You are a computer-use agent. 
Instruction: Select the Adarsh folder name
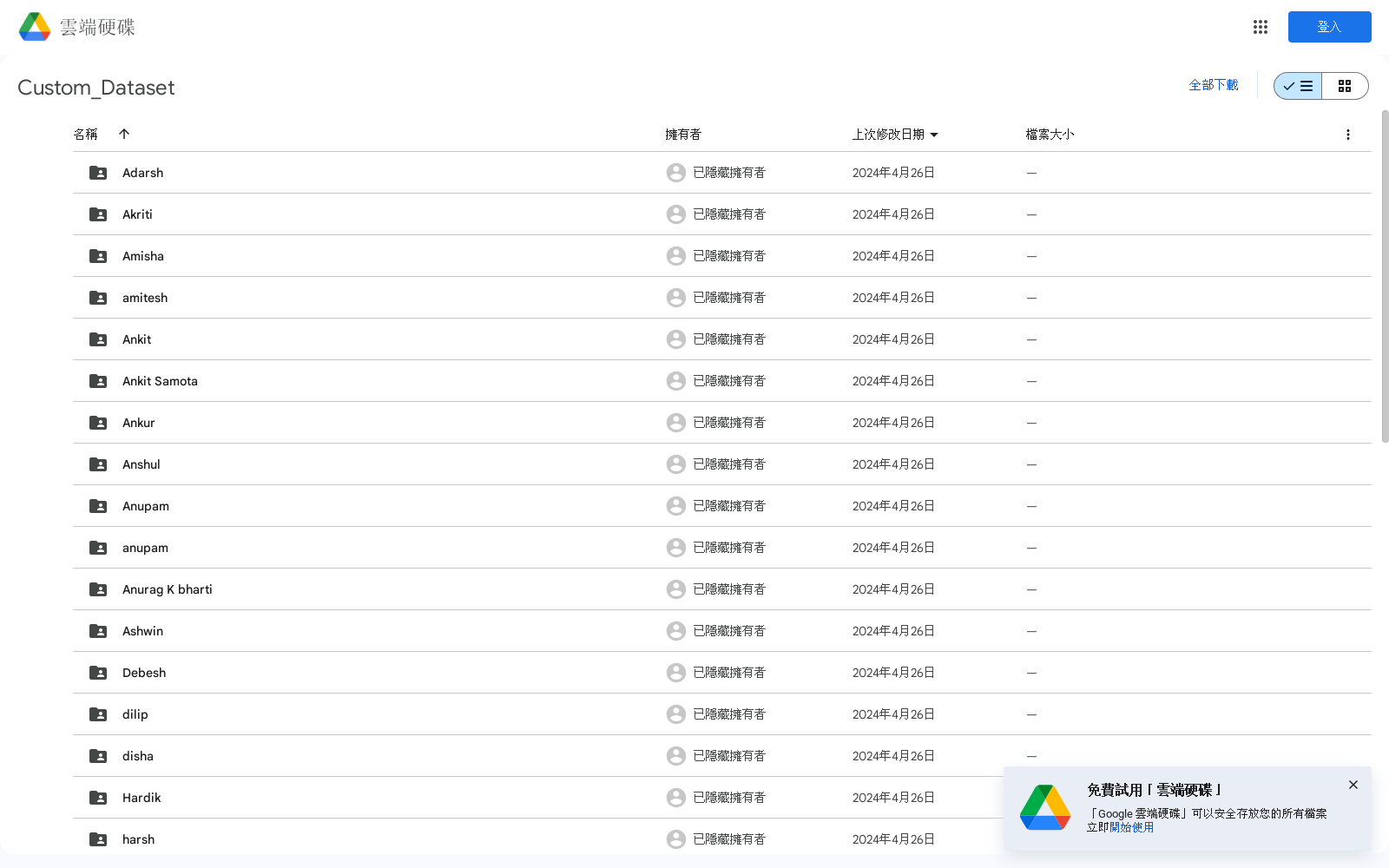[143, 173]
